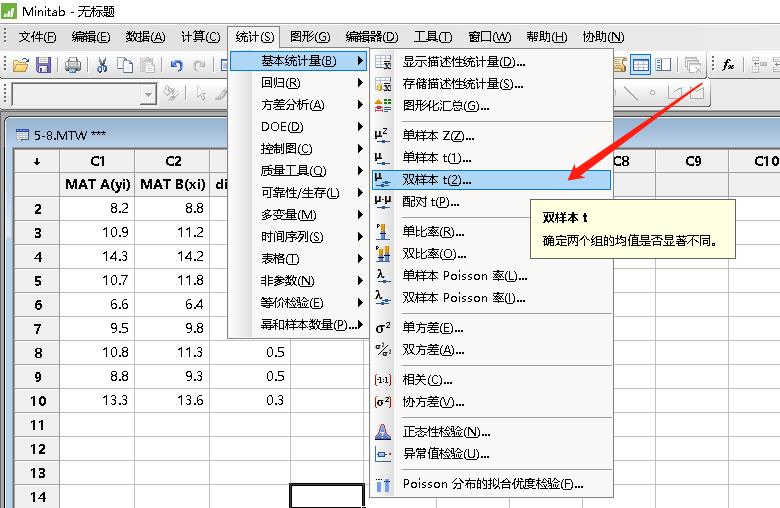
Task: Select the C1 column header
Action: 97,161
